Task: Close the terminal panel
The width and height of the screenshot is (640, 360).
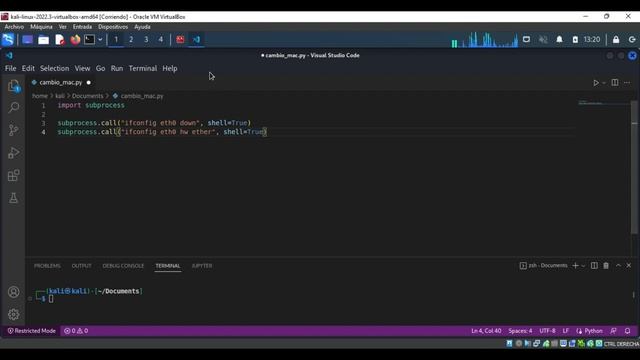Action: click(629, 266)
